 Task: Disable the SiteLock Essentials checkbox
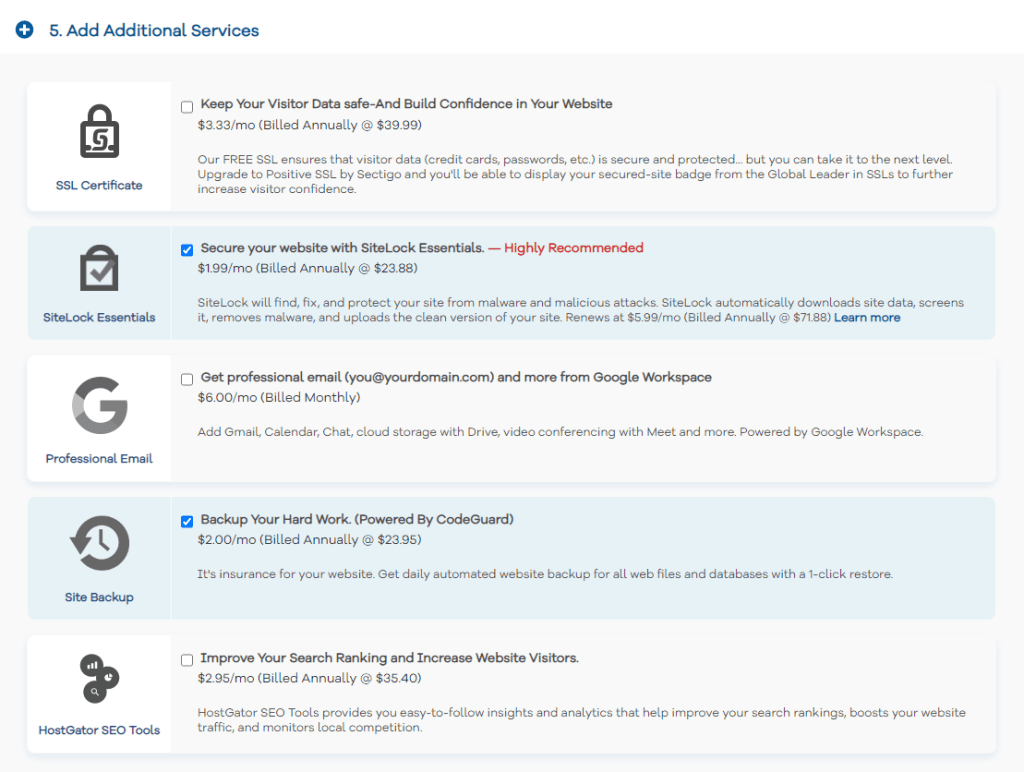click(186, 250)
